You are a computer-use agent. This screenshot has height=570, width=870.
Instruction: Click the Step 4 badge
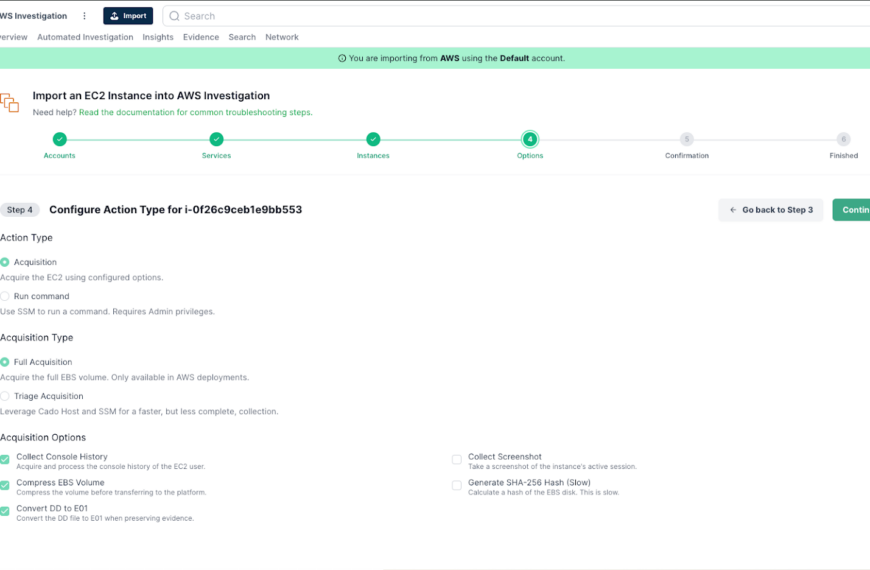pyautogui.click(x=19, y=210)
